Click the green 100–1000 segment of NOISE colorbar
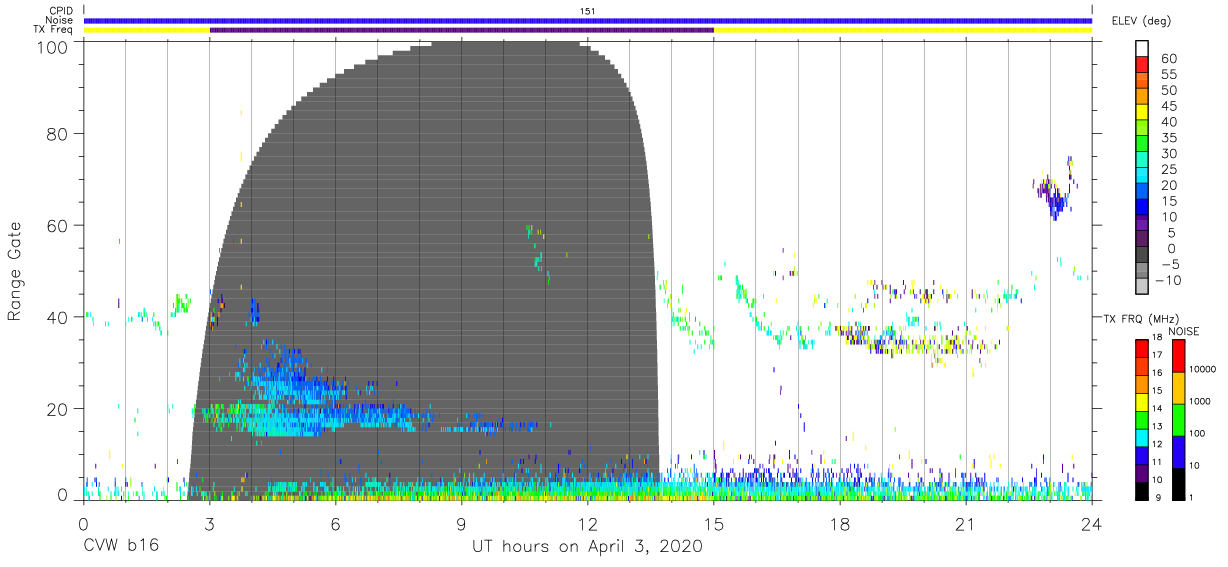Viewport: 1228px width, 567px height. 1178,418
